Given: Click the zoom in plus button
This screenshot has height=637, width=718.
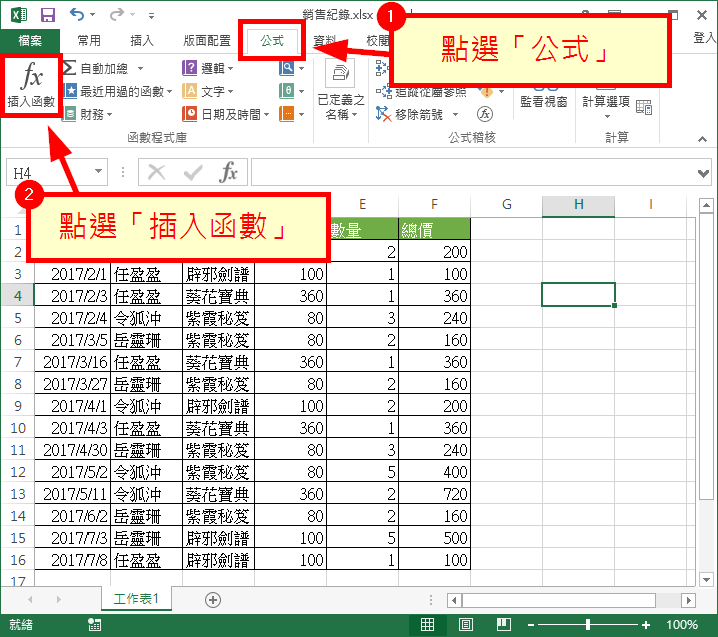Looking at the screenshot, I should coord(646,624).
